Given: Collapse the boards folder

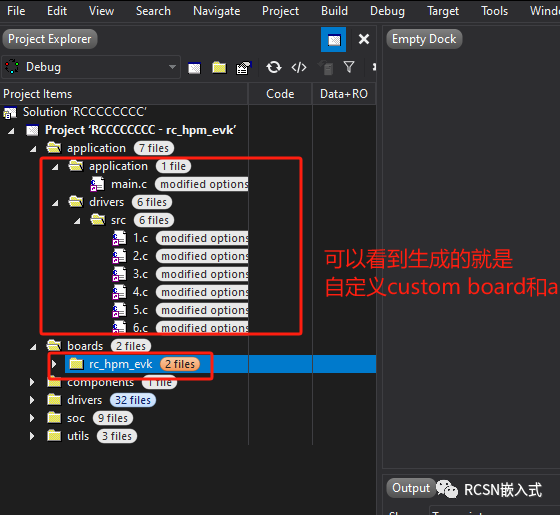Looking at the screenshot, I should tap(33, 347).
